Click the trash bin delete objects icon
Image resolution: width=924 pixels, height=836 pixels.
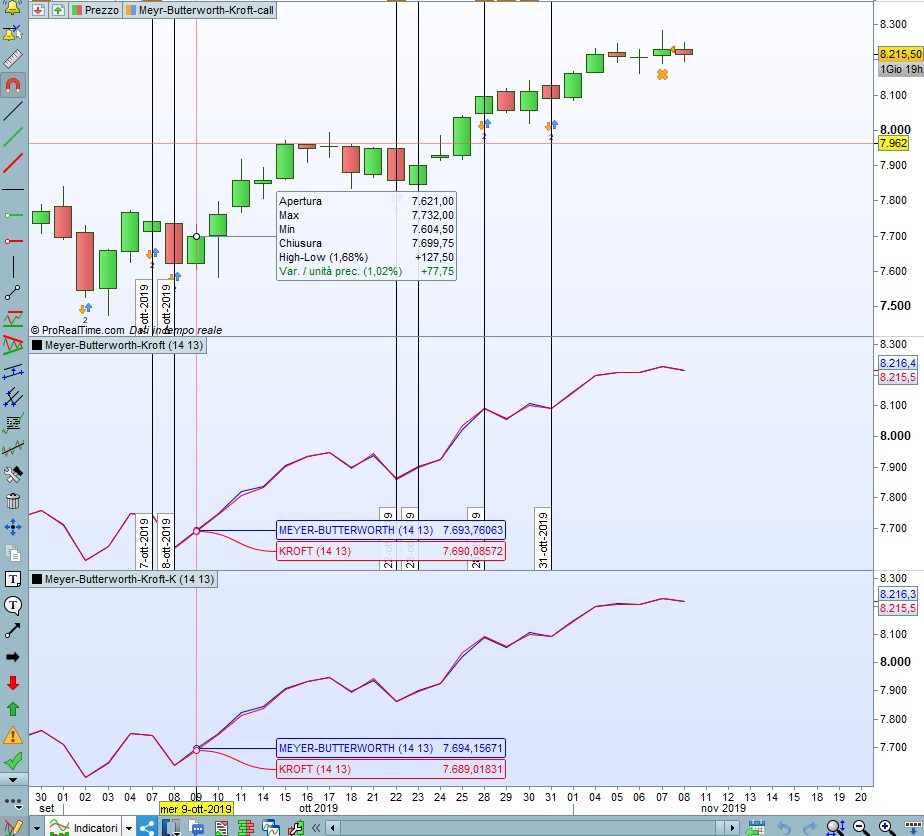pos(12,501)
